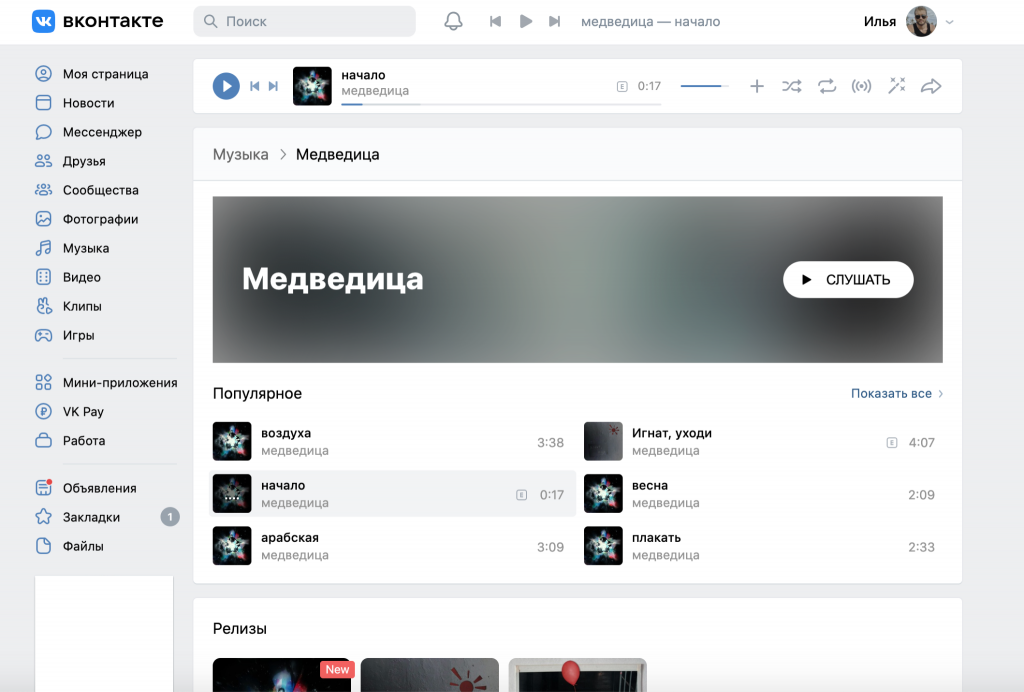
Task: Seek within the track progress bar
Action: tap(501, 104)
